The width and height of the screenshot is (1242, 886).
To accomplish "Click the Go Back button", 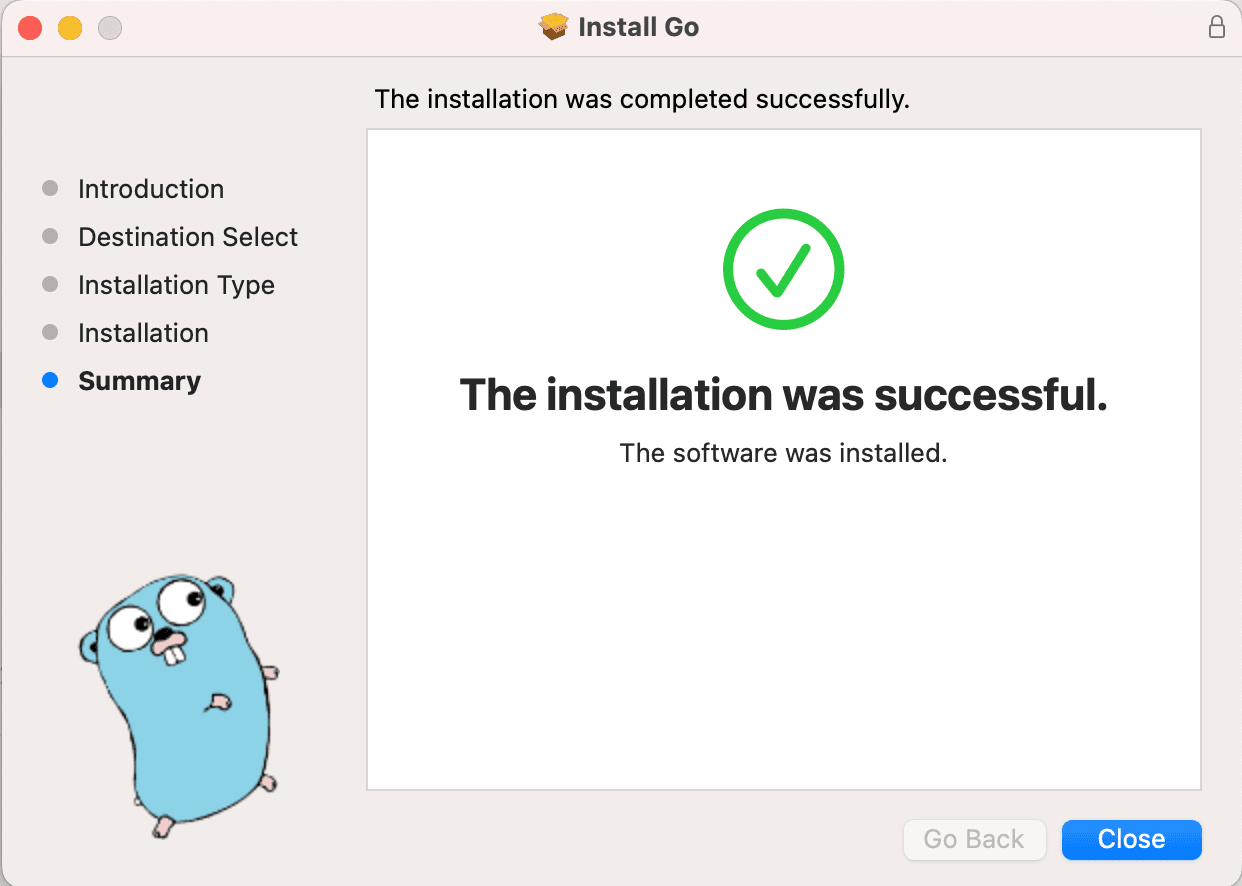I will point(973,839).
